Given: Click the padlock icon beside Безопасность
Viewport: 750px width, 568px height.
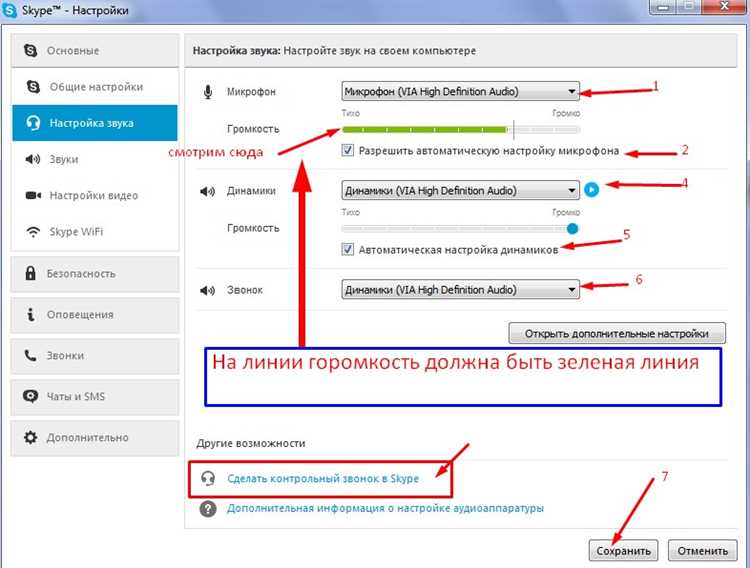Looking at the screenshot, I should [x=31, y=273].
